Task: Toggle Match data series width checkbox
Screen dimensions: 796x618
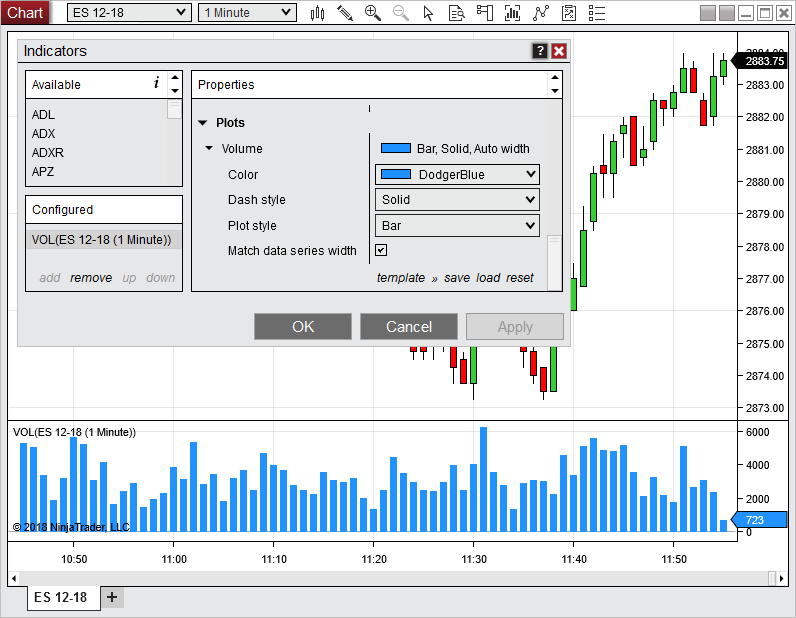Action: (x=381, y=250)
